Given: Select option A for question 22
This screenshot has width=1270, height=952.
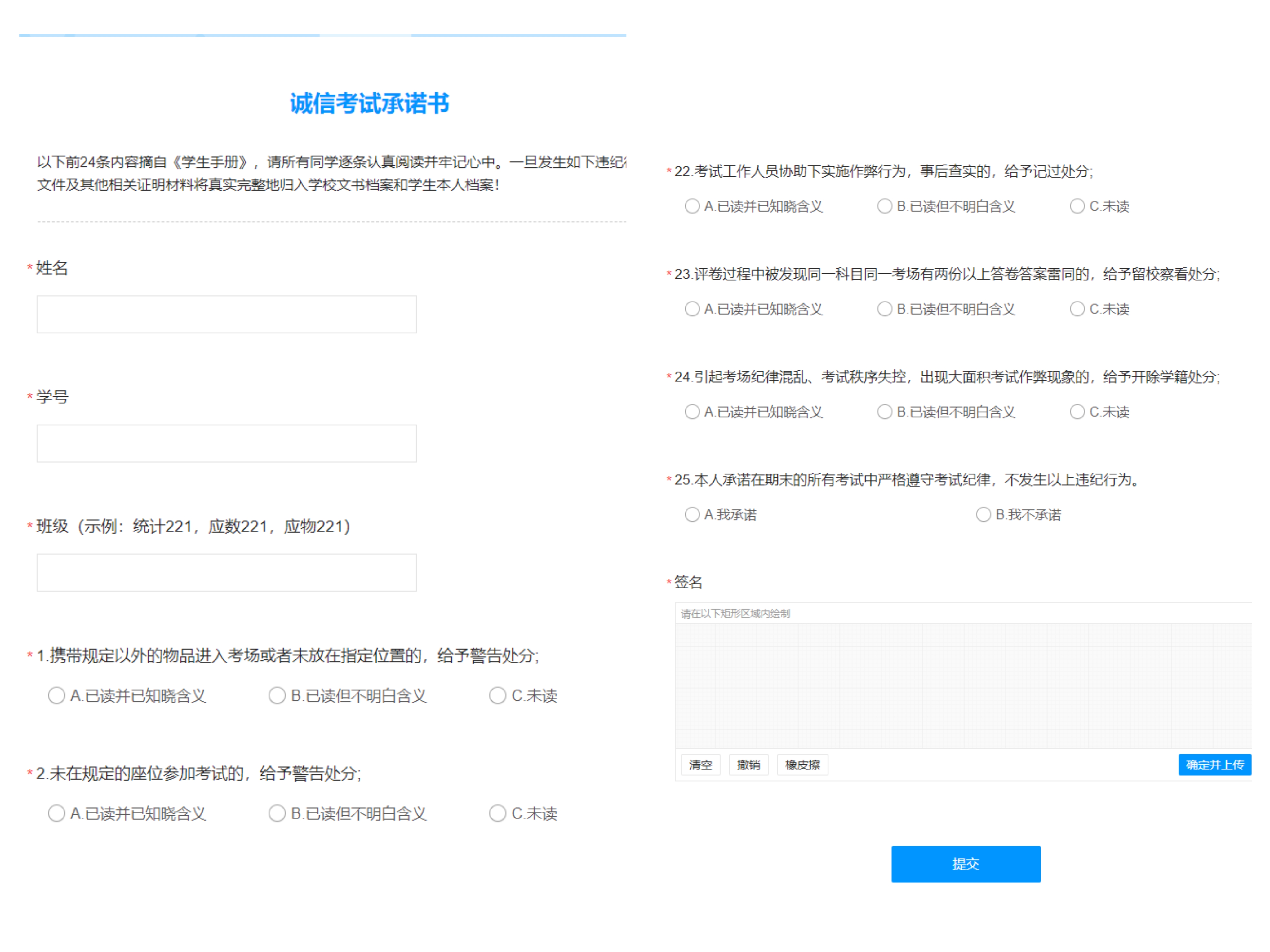Looking at the screenshot, I should pos(692,206).
